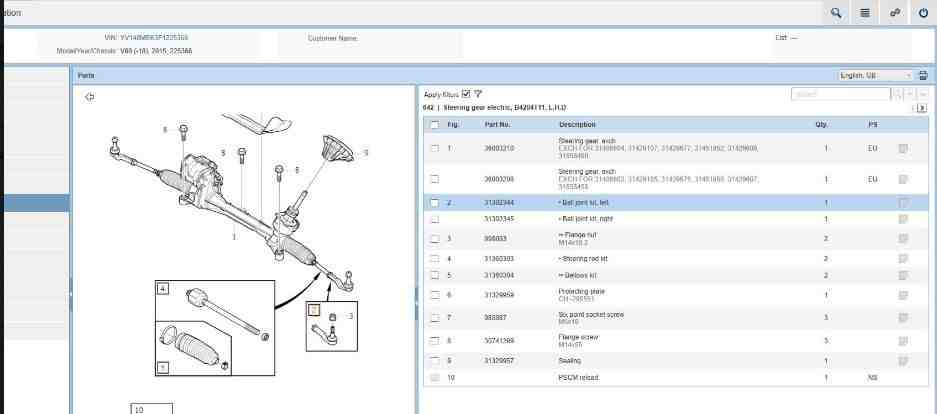This screenshot has width=937, height=414.
Task: Open the English, US language dropdown
Action: (876, 75)
